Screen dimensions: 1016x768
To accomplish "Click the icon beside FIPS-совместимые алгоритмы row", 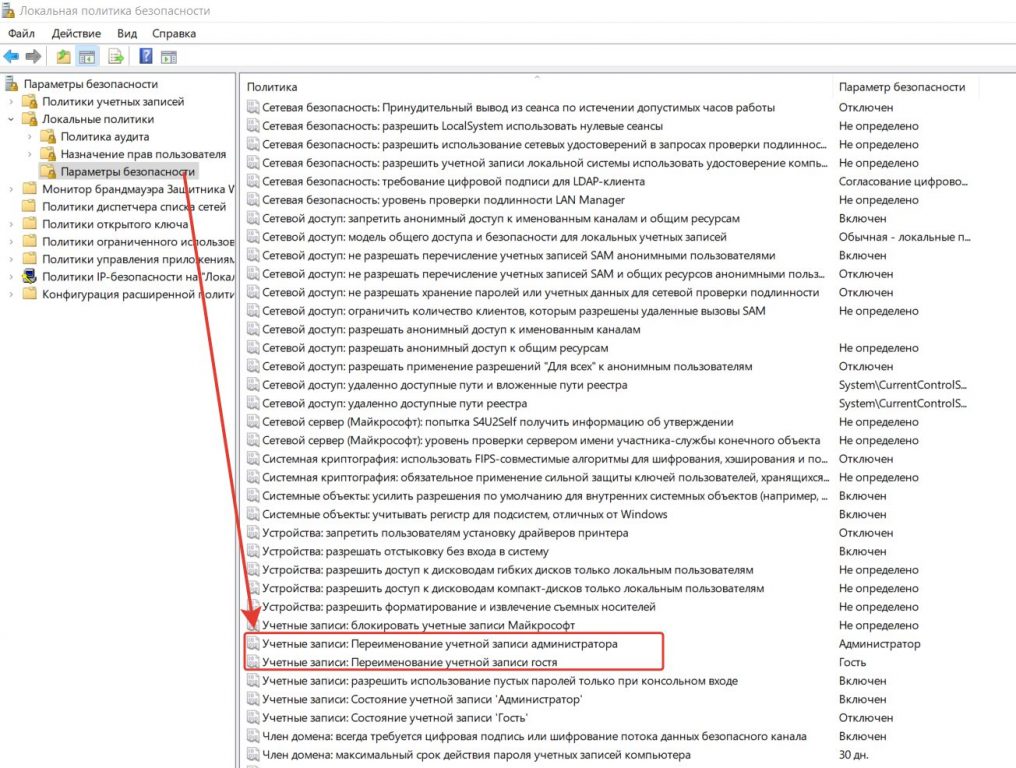I will click(253, 459).
